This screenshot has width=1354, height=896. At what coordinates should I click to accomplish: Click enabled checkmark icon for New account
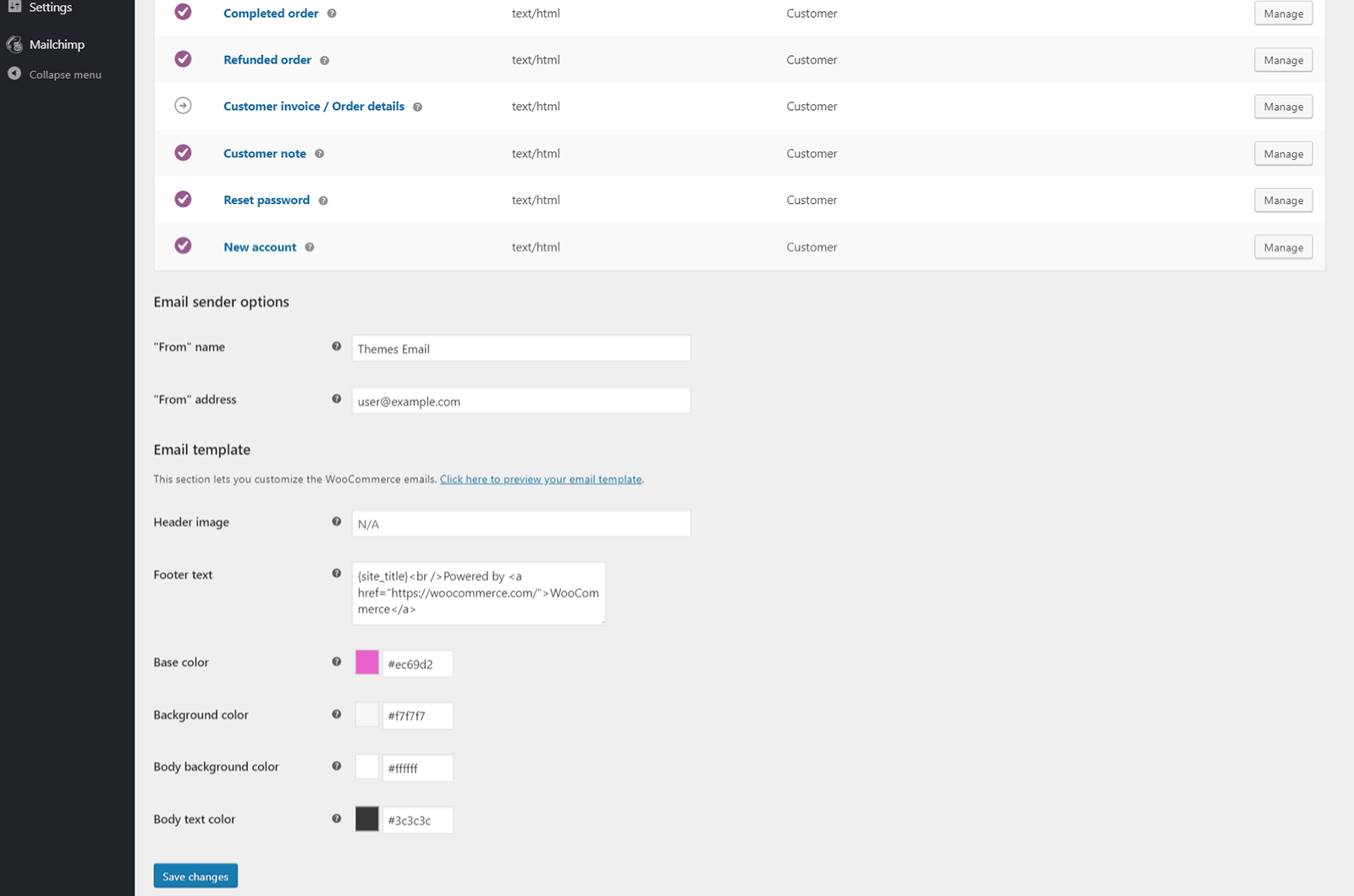click(183, 245)
